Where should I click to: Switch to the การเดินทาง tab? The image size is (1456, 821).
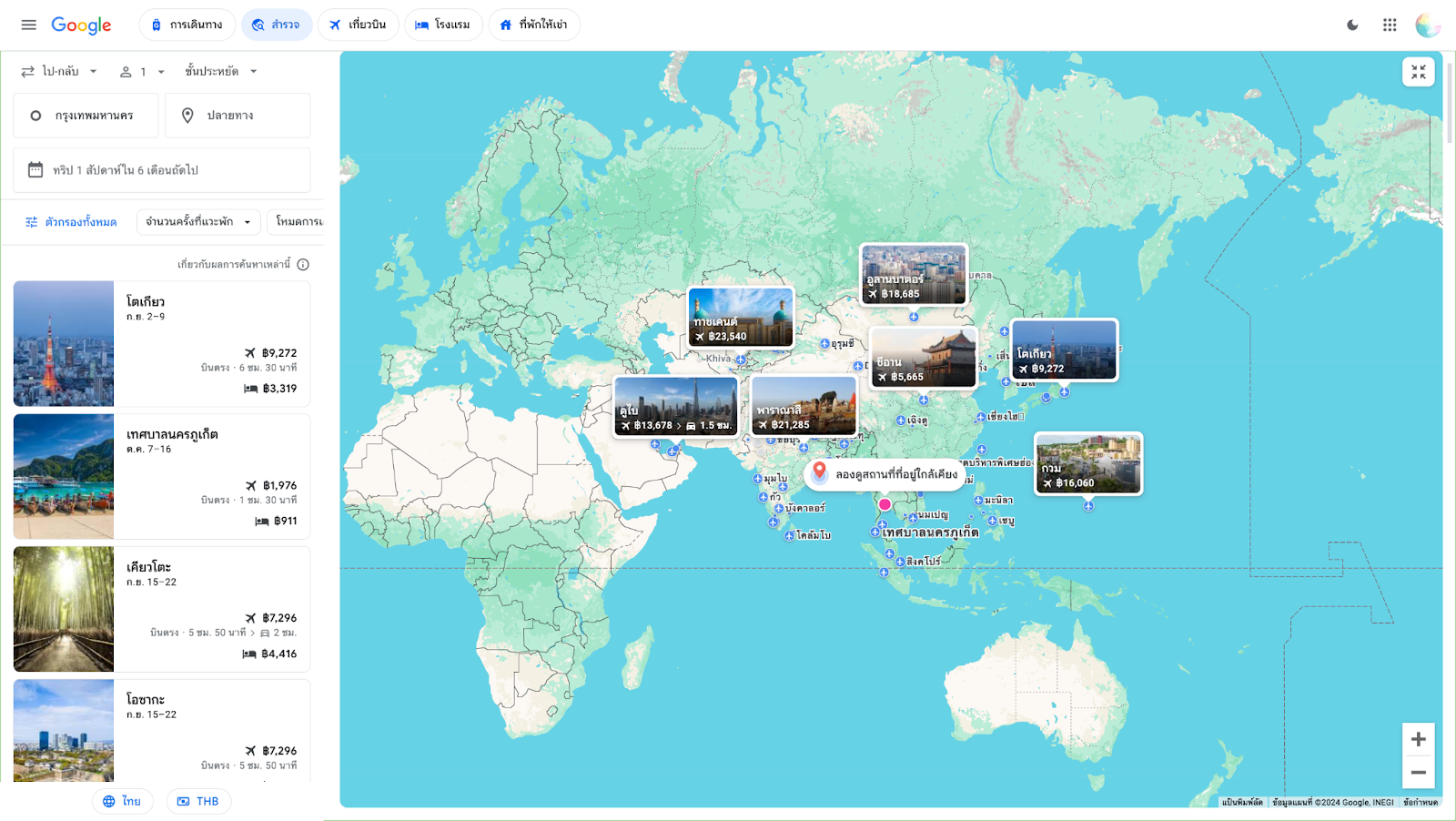[187, 25]
